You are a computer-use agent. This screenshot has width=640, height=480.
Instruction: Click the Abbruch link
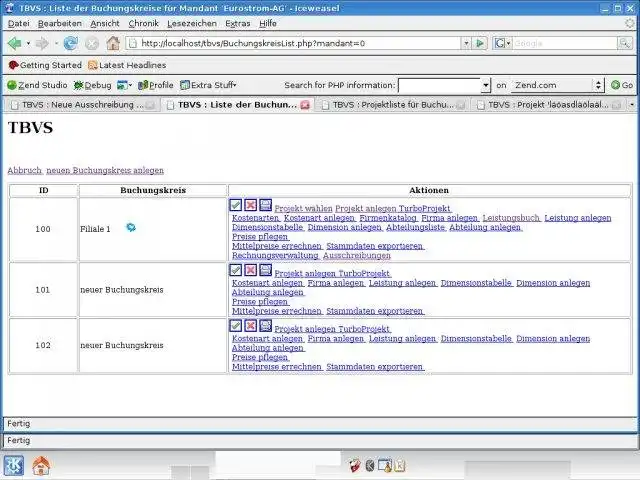pos(24,170)
